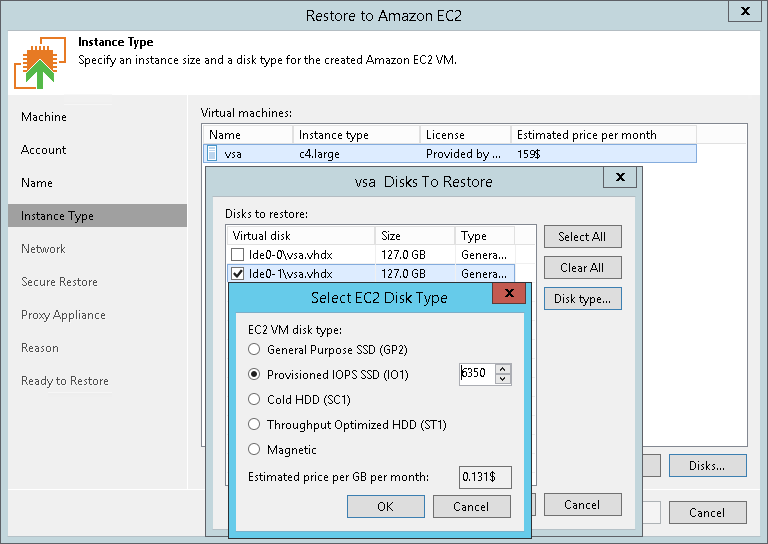Click the Disks... button in main wizard

coord(708,465)
